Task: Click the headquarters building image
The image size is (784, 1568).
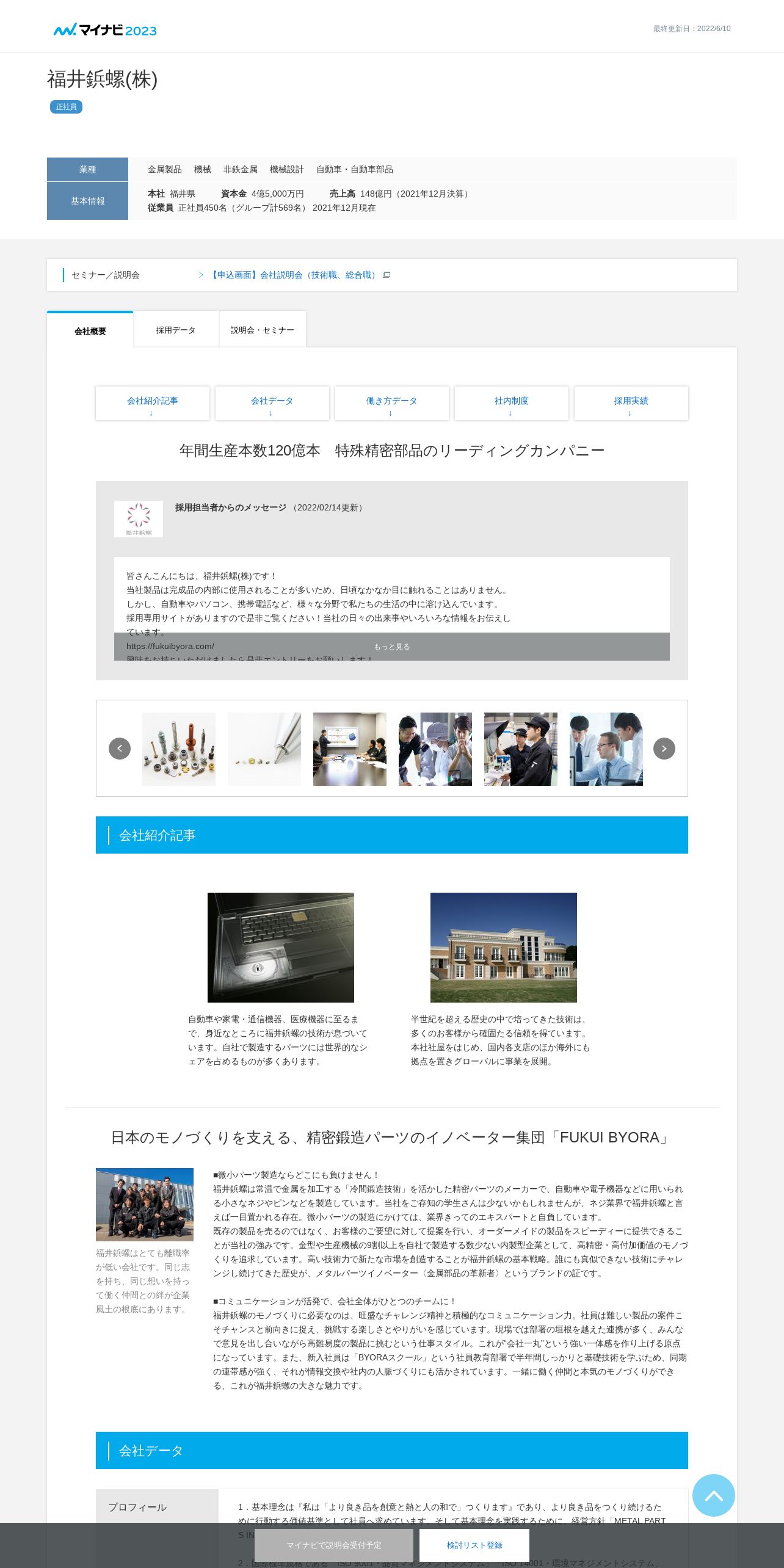Action: click(x=504, y=948)
